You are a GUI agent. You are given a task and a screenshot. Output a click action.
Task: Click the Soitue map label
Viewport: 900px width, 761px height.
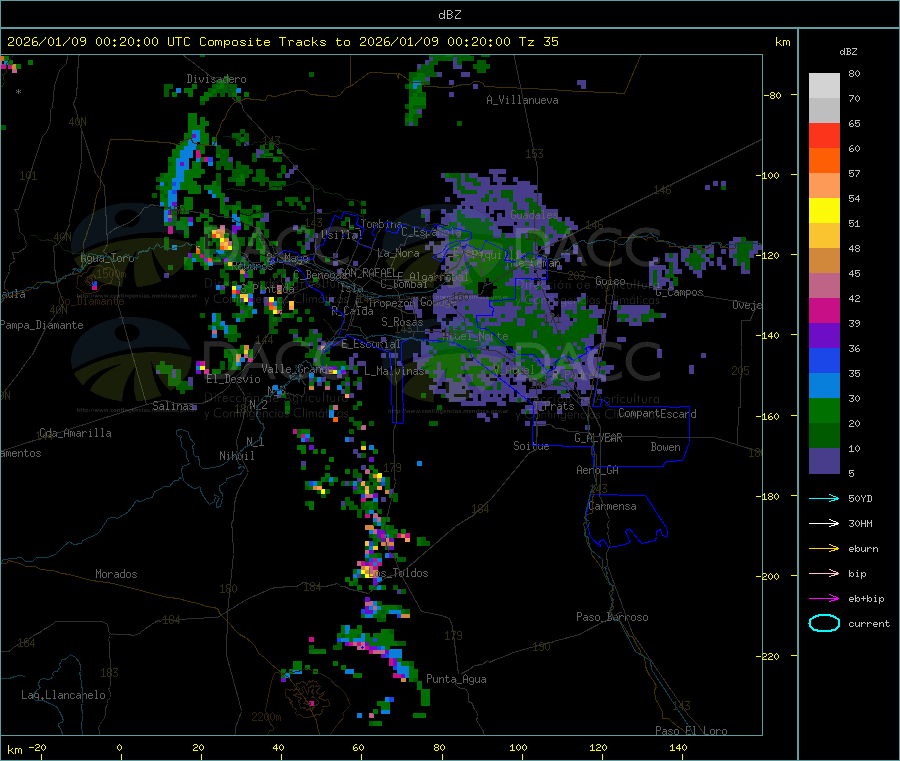coord(531,446)
